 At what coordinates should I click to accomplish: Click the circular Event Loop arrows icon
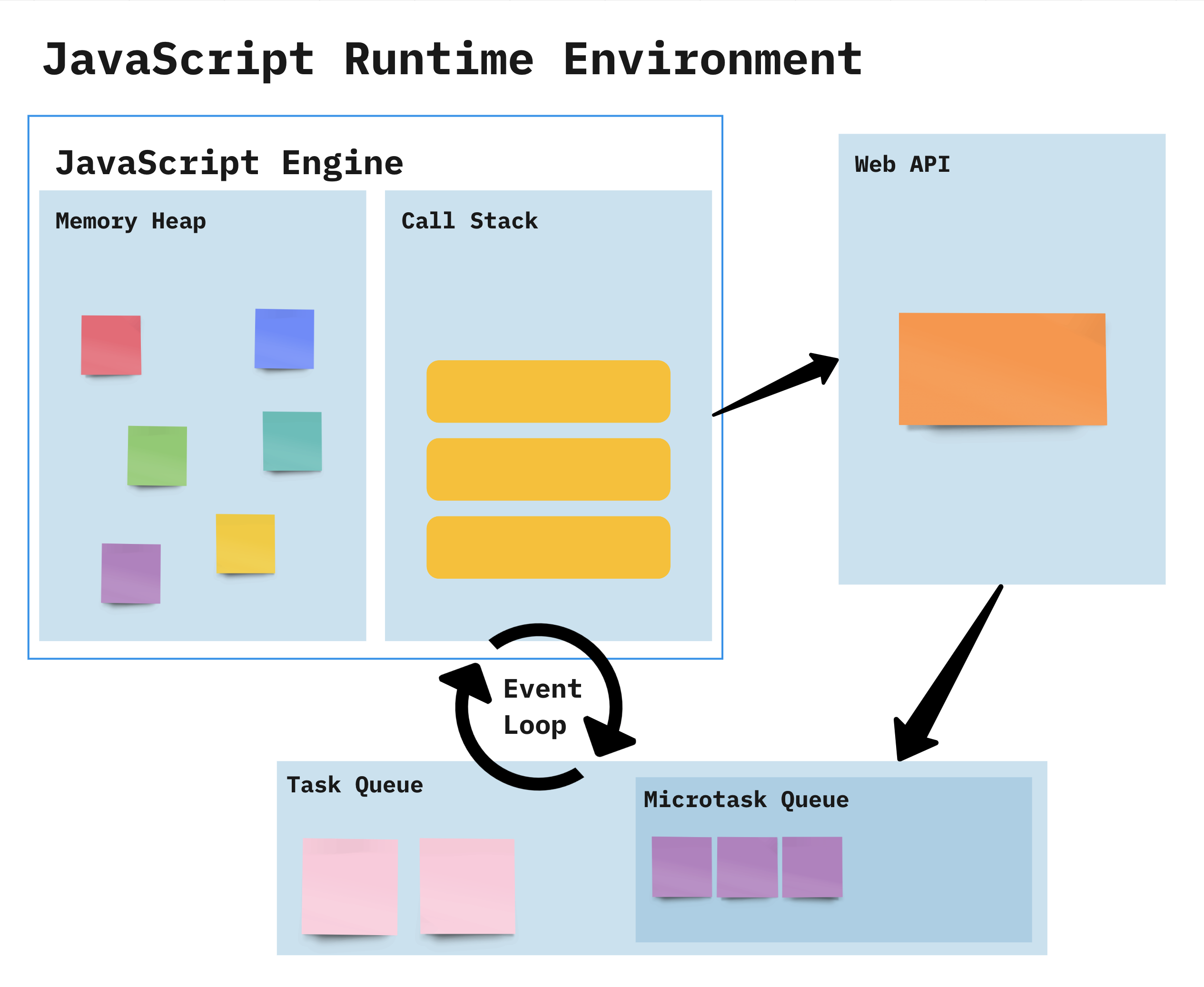(538, 707)
